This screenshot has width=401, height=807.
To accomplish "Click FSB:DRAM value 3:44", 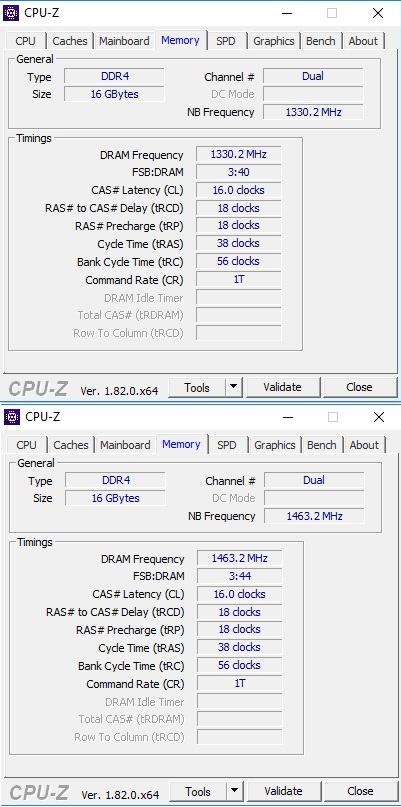I will click(x=239, y=576).
